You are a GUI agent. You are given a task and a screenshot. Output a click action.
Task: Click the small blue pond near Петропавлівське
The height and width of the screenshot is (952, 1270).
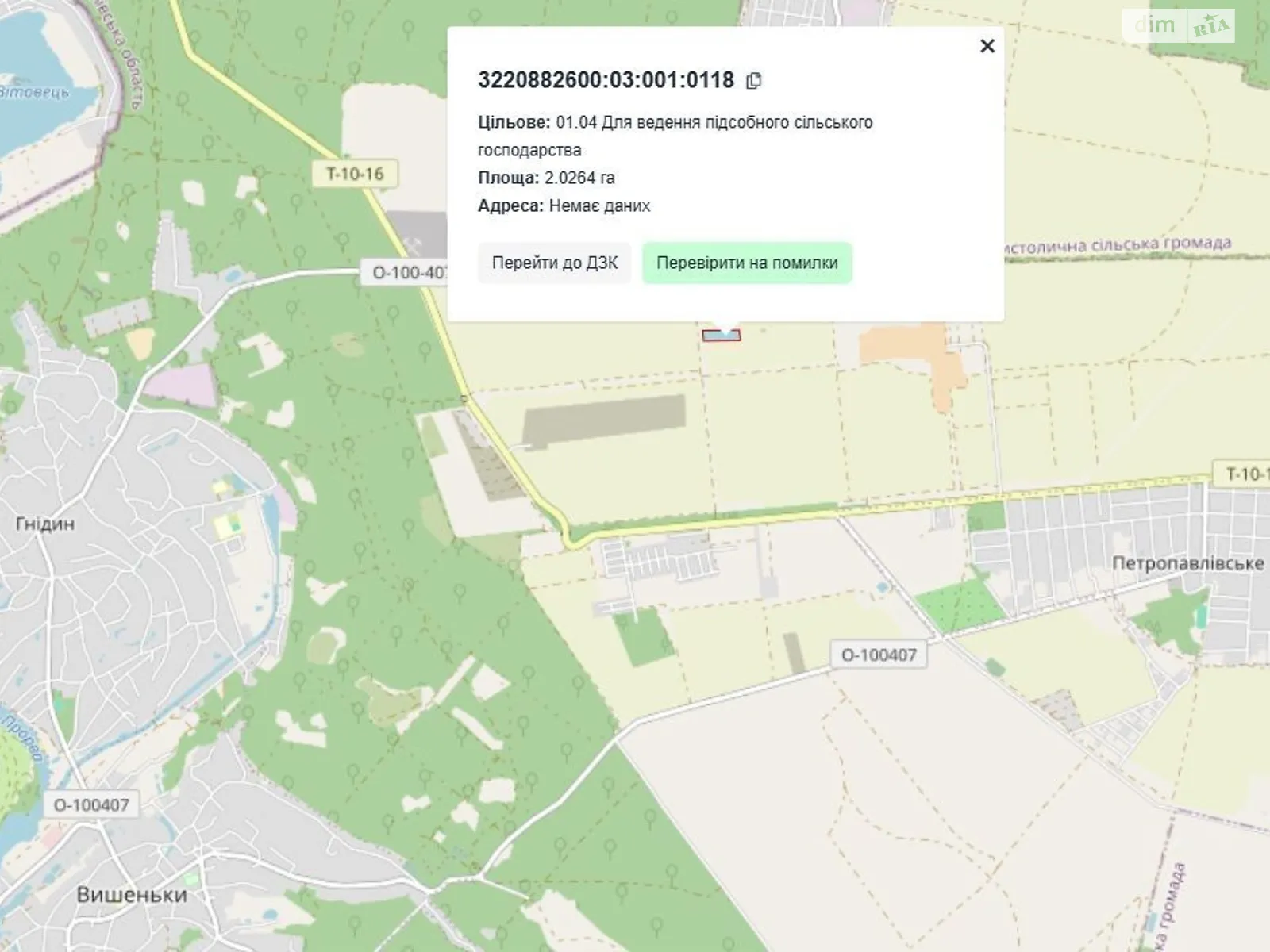tap(883, 589)
